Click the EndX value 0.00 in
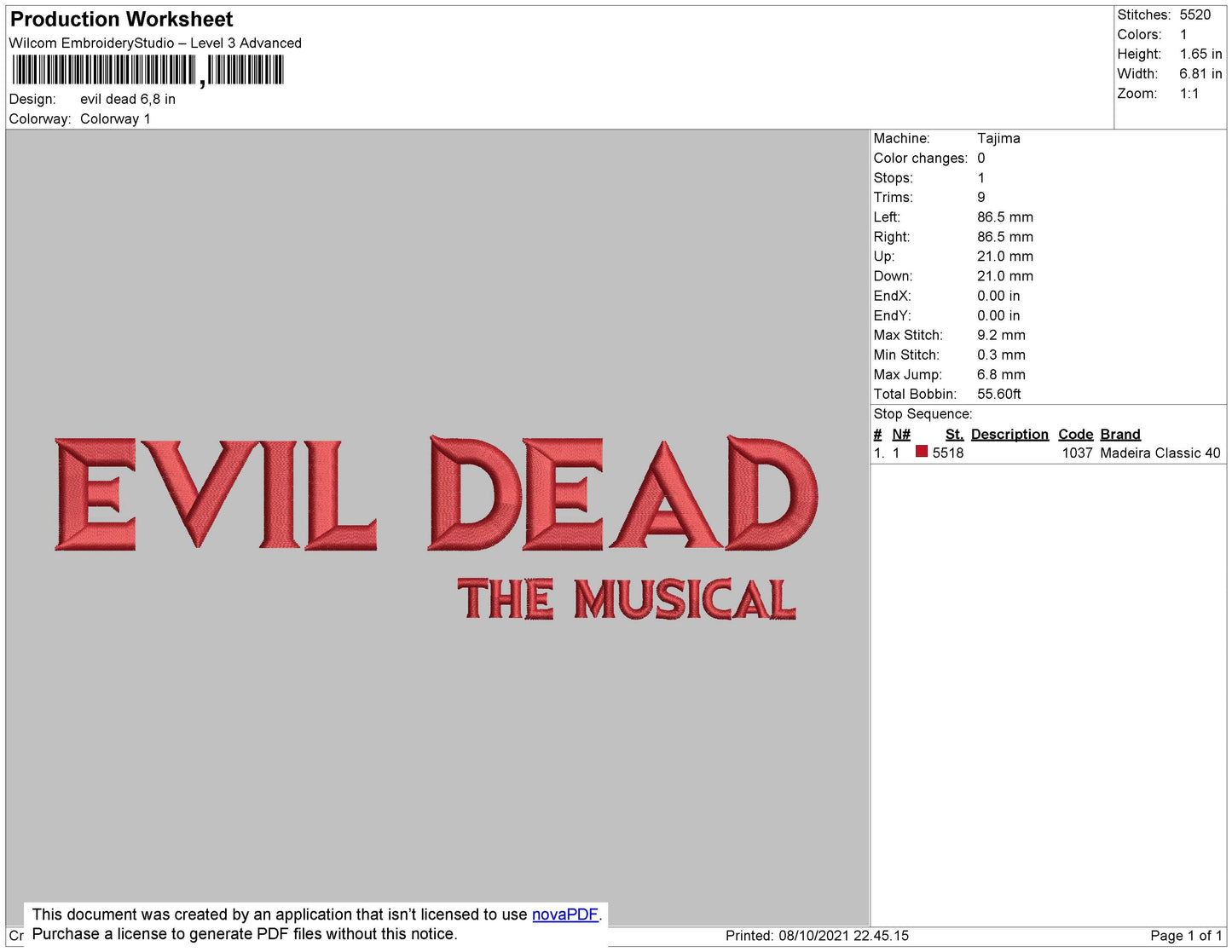The image size is (1232, 952). click(998, 296)
